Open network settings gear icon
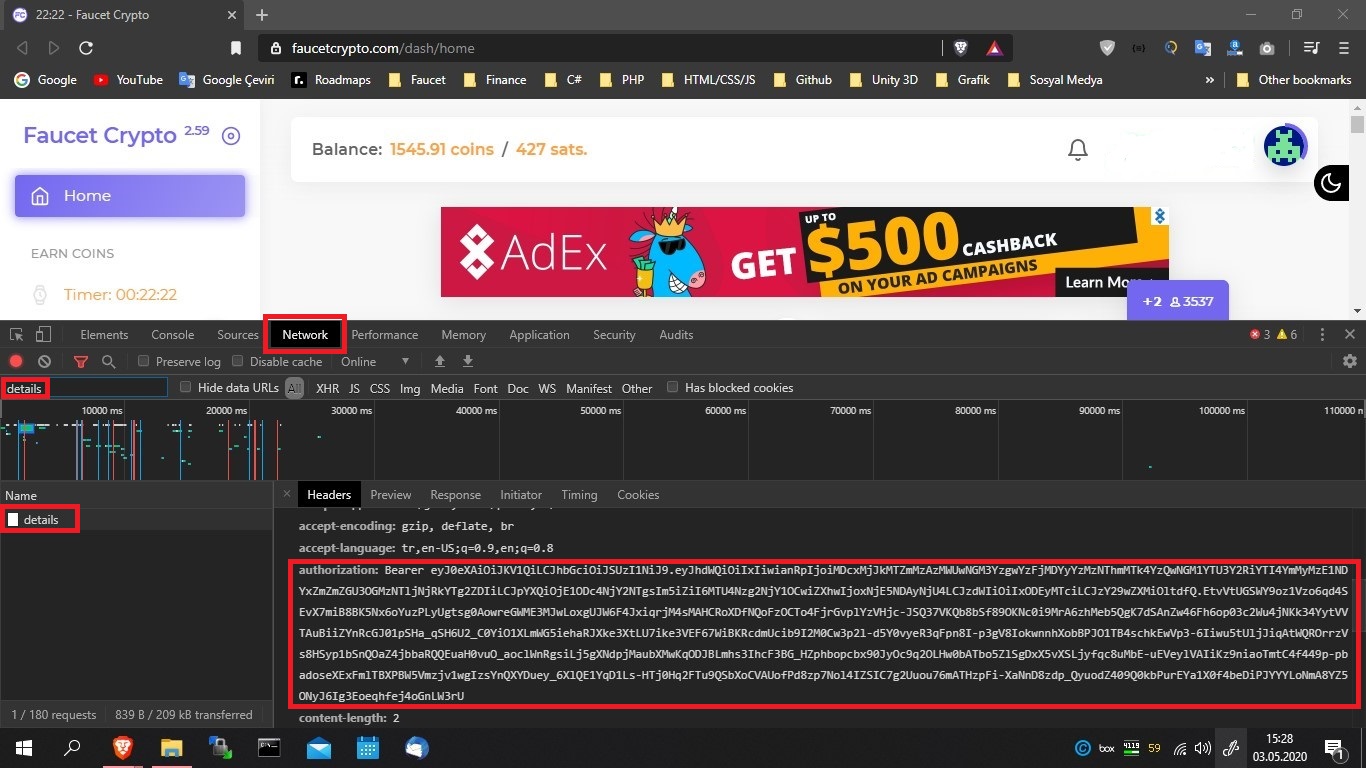 pyautogui.click(x=1350, y=361)
